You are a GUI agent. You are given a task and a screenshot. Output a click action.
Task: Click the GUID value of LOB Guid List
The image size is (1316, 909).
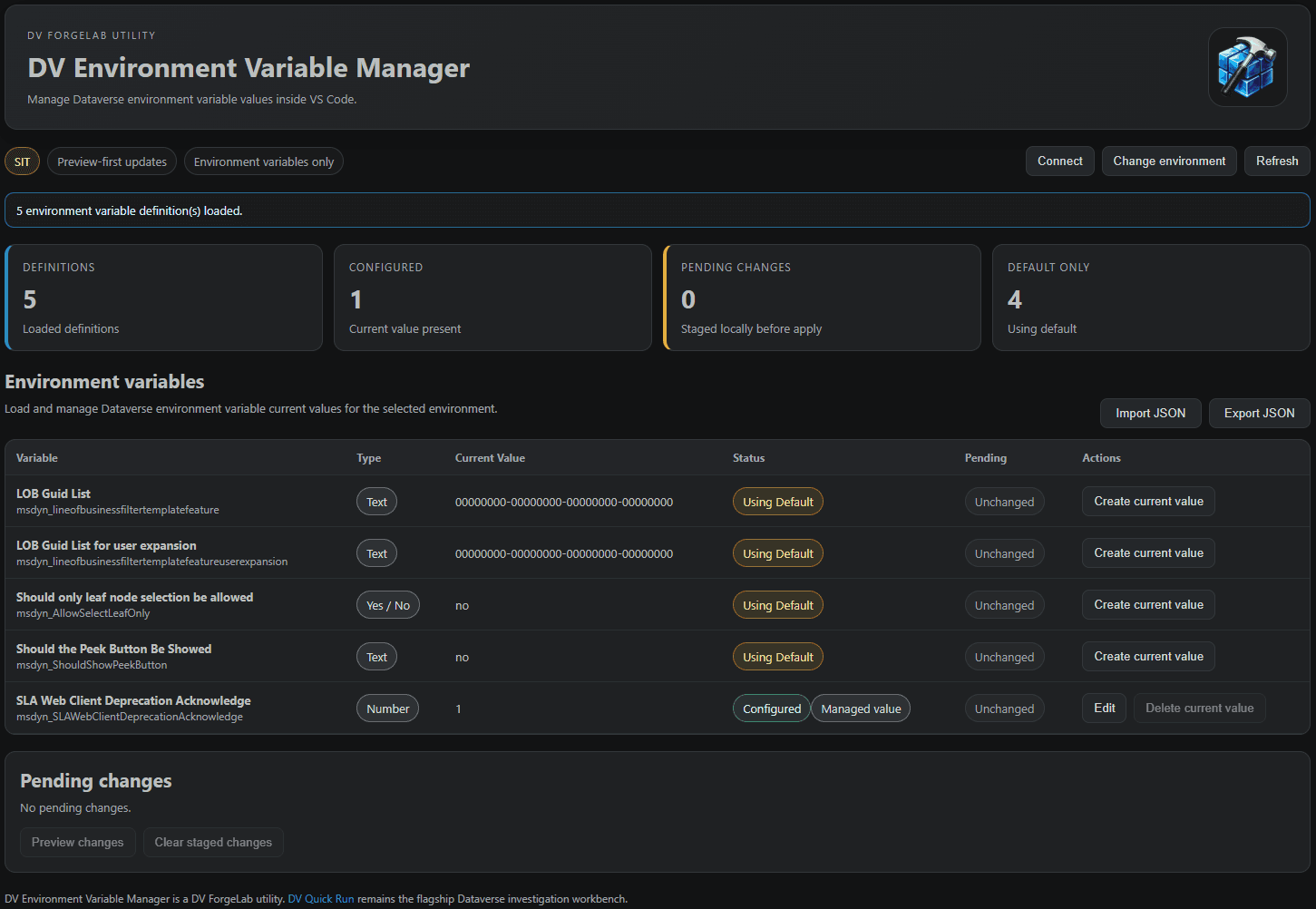[x=564, y=502]
